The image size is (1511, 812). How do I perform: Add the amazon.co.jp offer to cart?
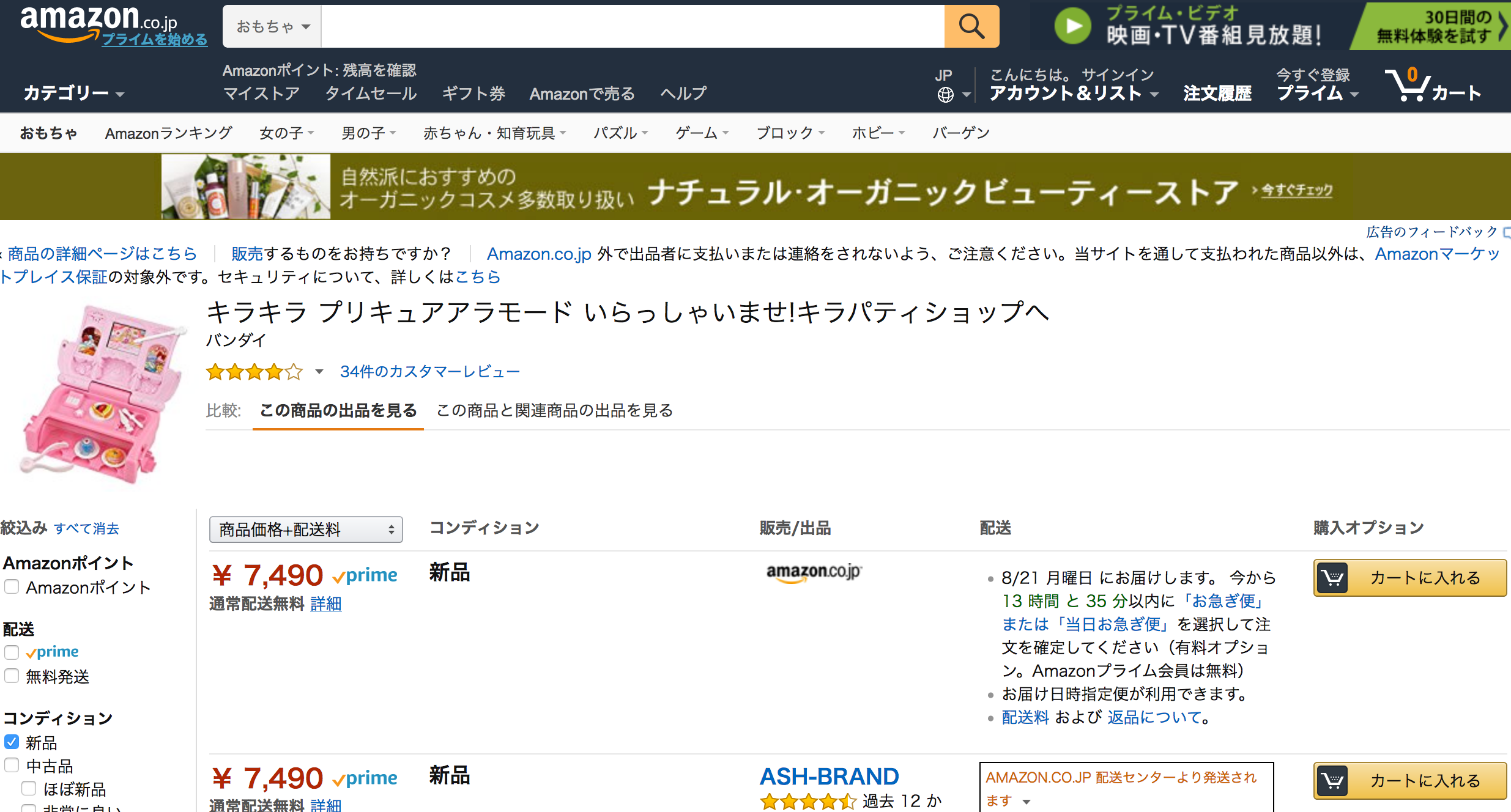[1410, 577]
